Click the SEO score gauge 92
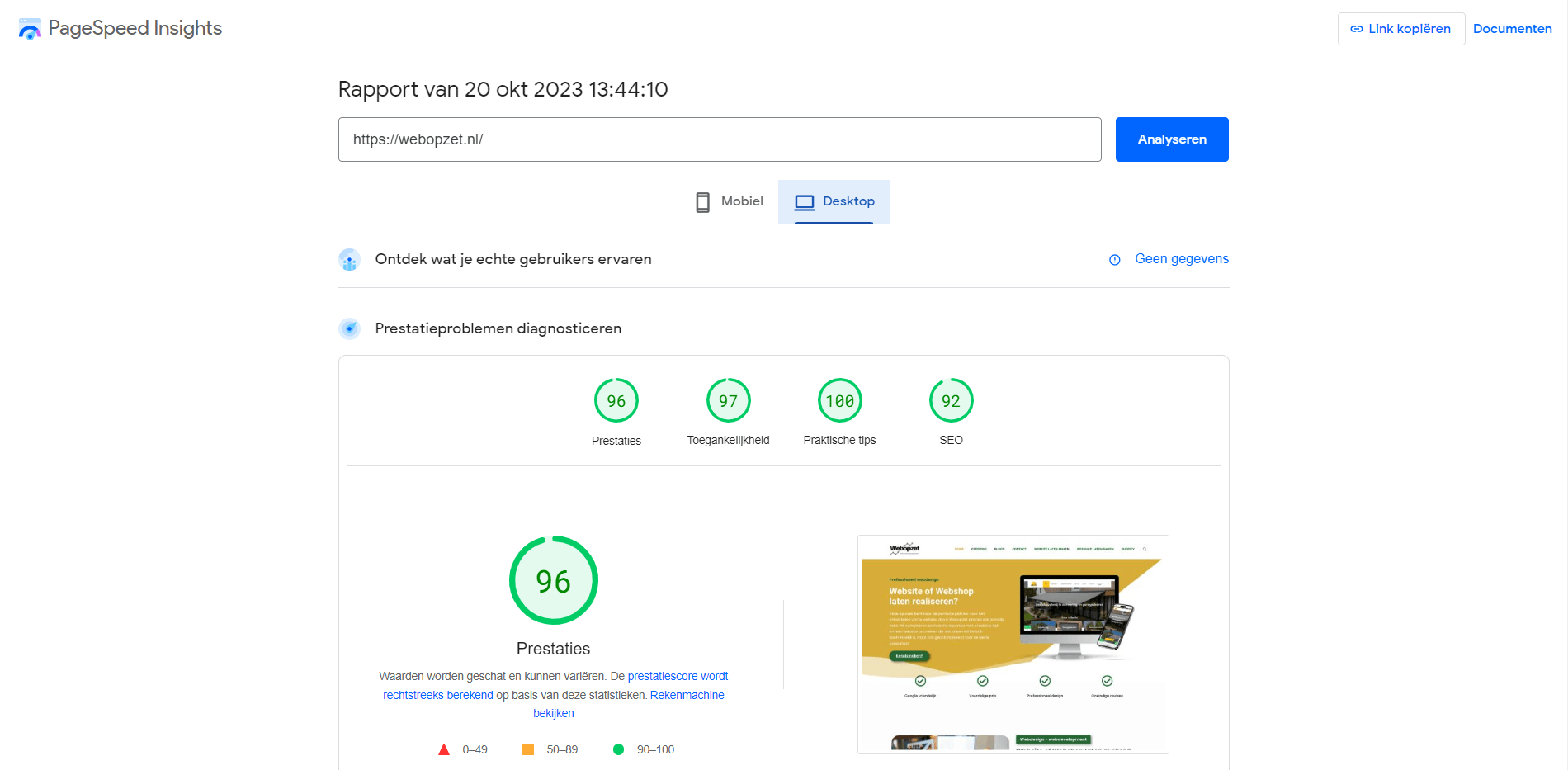The height and width of the screenshot is (770, 1568). coord(951,401)
